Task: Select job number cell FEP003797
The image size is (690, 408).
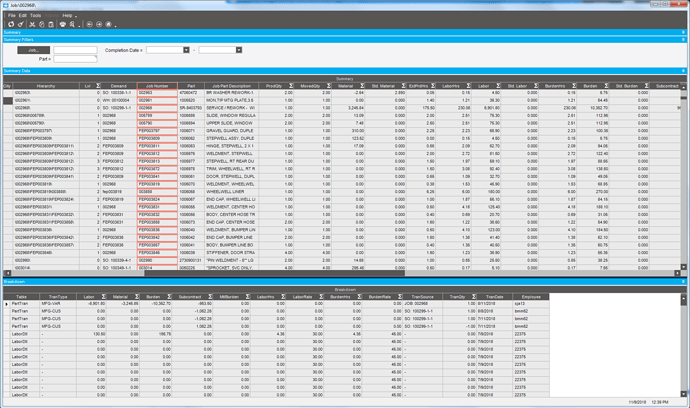Action: (x=157, y=131)
